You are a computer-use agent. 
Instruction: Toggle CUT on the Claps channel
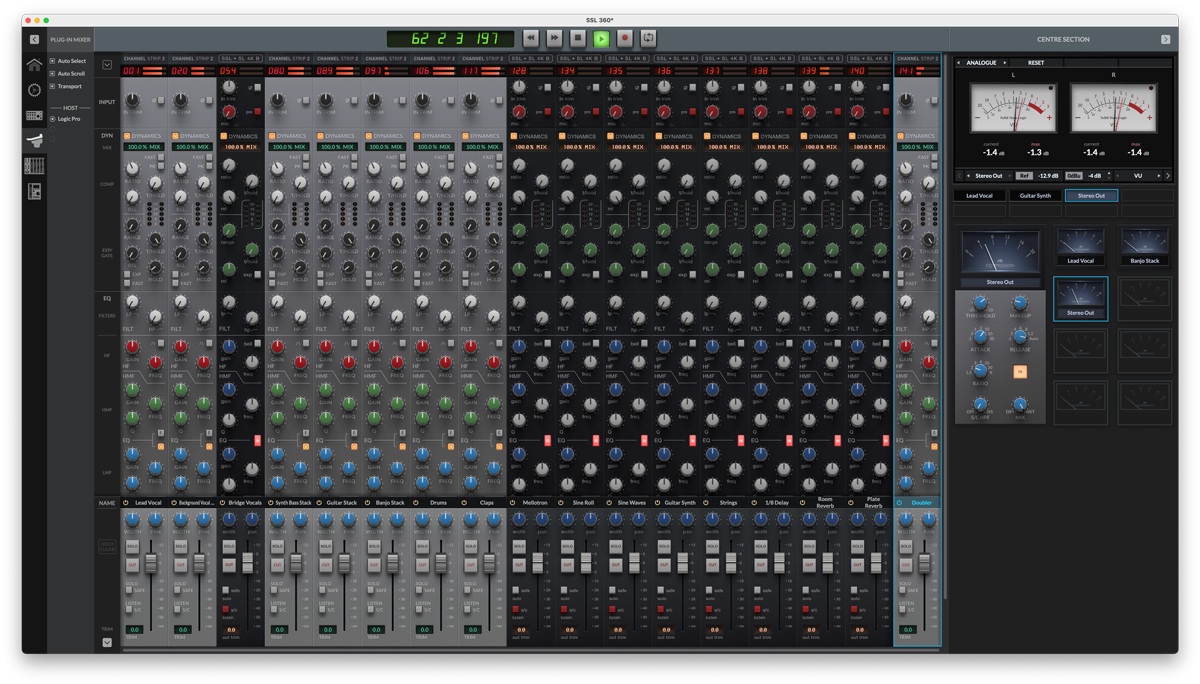(471, 565)
